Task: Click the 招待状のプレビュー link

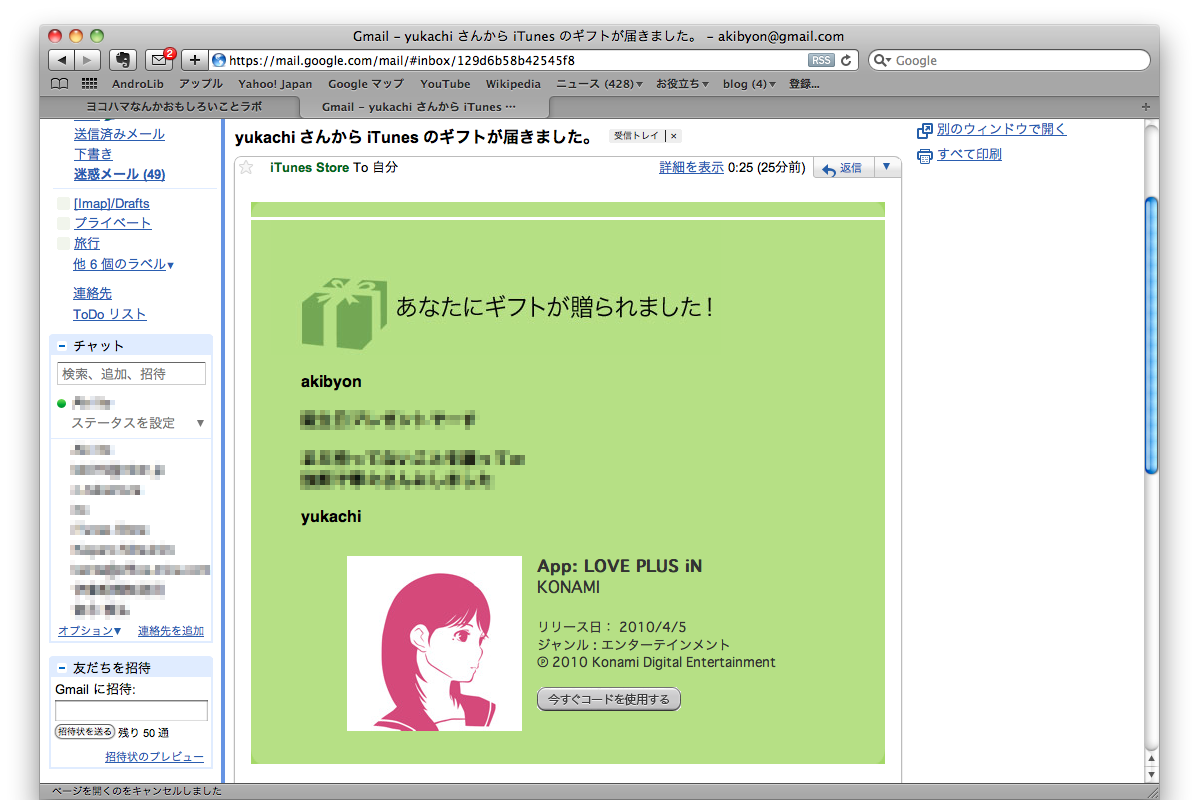Action: pos(154,757)
